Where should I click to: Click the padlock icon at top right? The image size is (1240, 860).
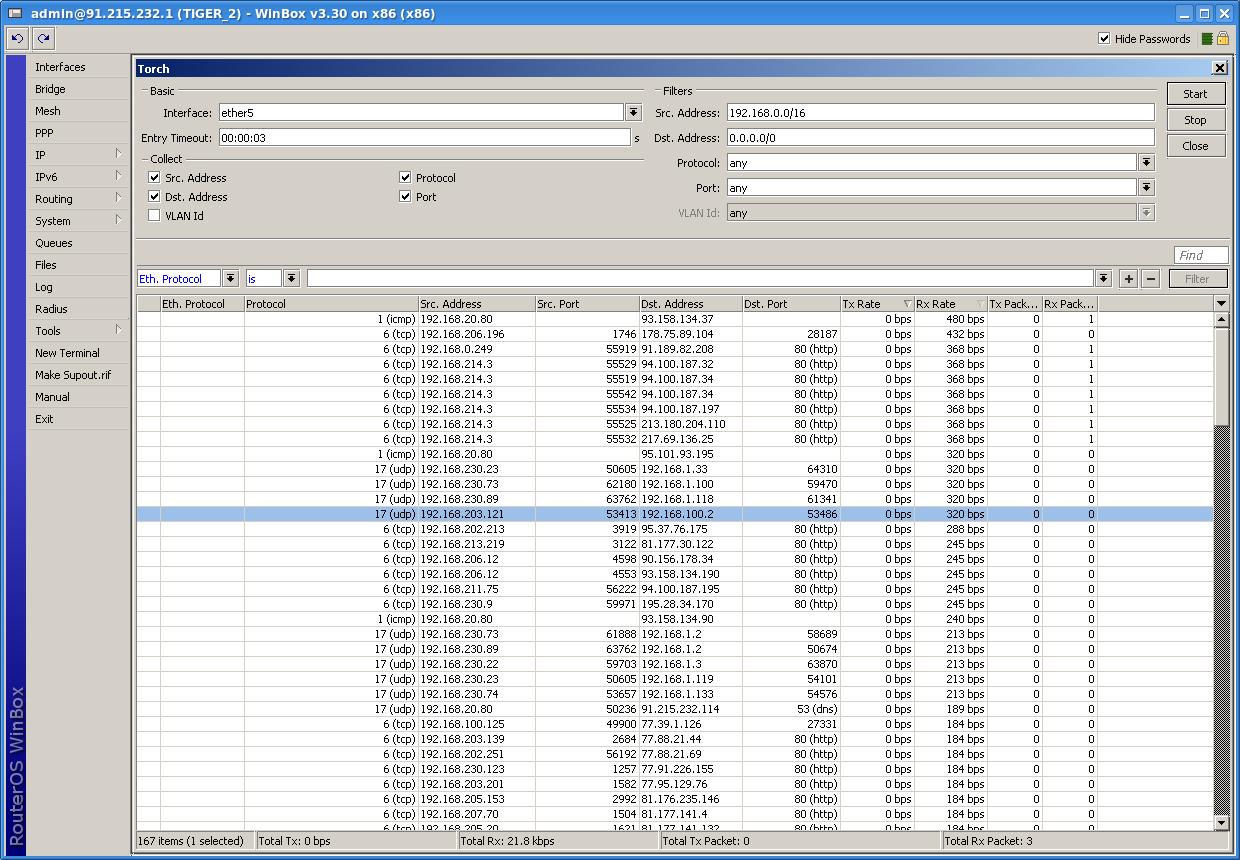(x=1222, y=39)
